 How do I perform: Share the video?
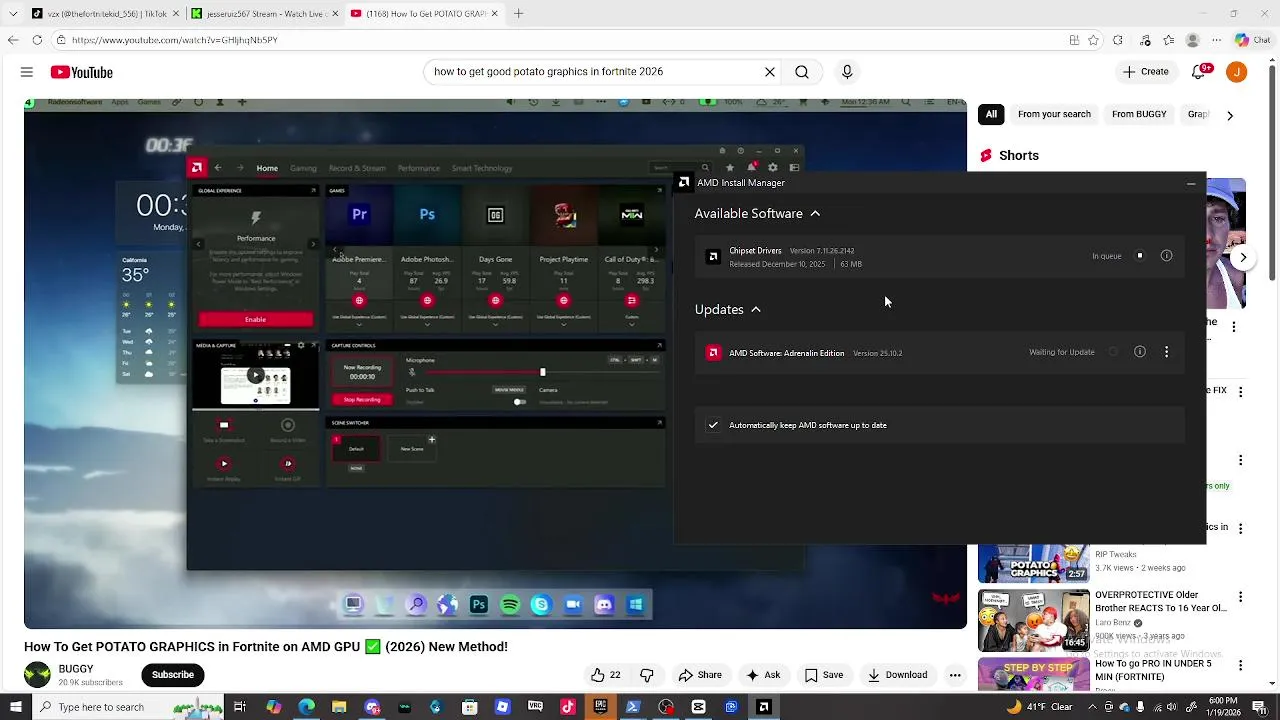click(700, 675)
